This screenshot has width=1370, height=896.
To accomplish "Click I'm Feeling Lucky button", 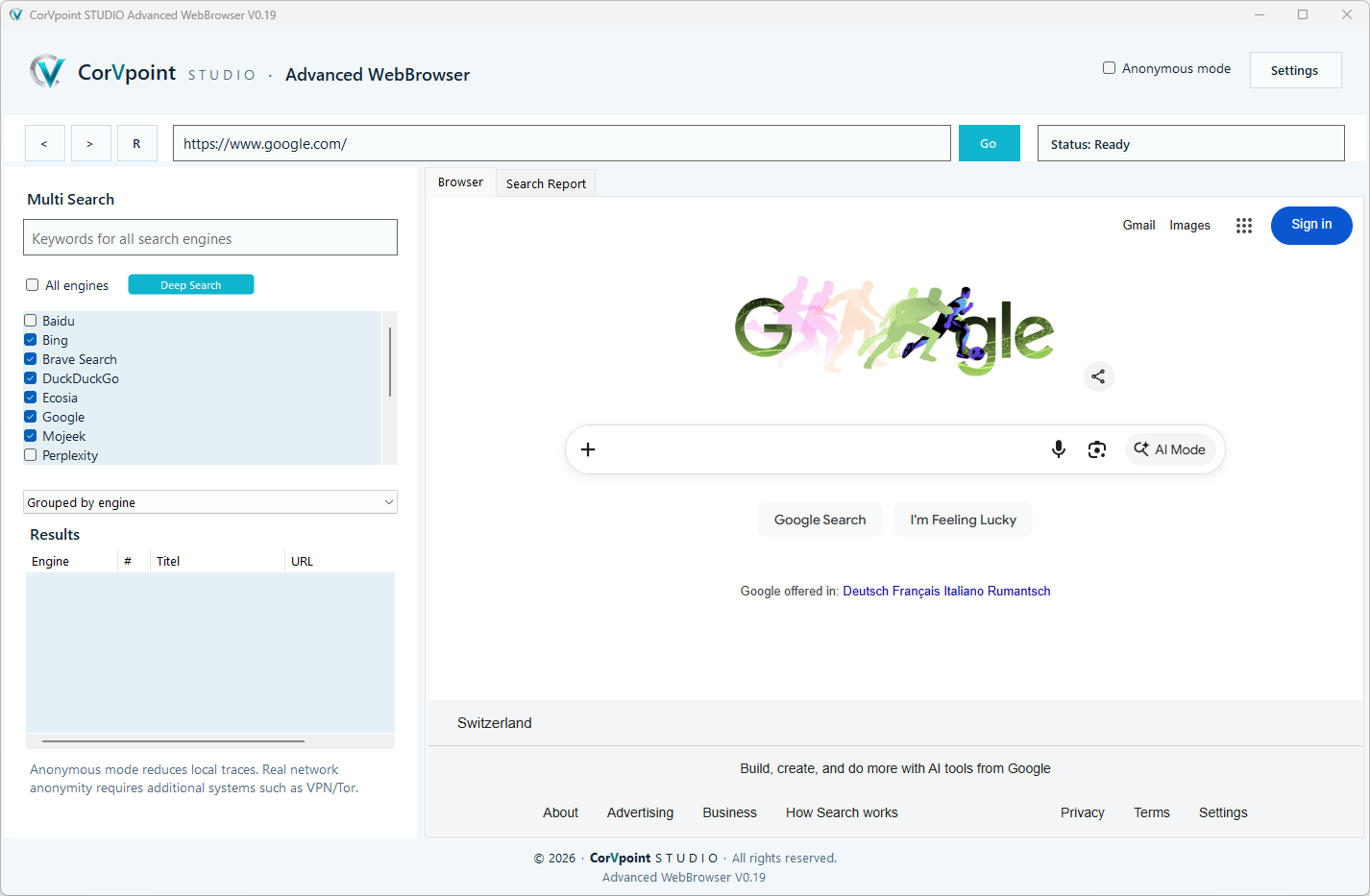I will click(x=963, y=520).
